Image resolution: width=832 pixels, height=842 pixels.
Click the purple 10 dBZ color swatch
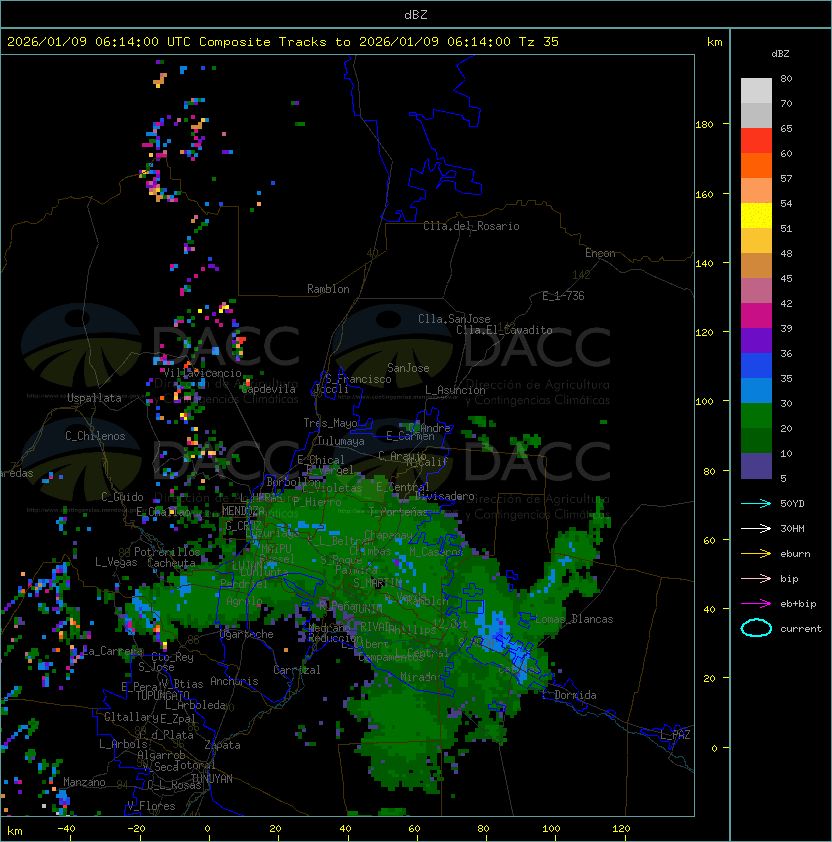[x=756, y=466]
